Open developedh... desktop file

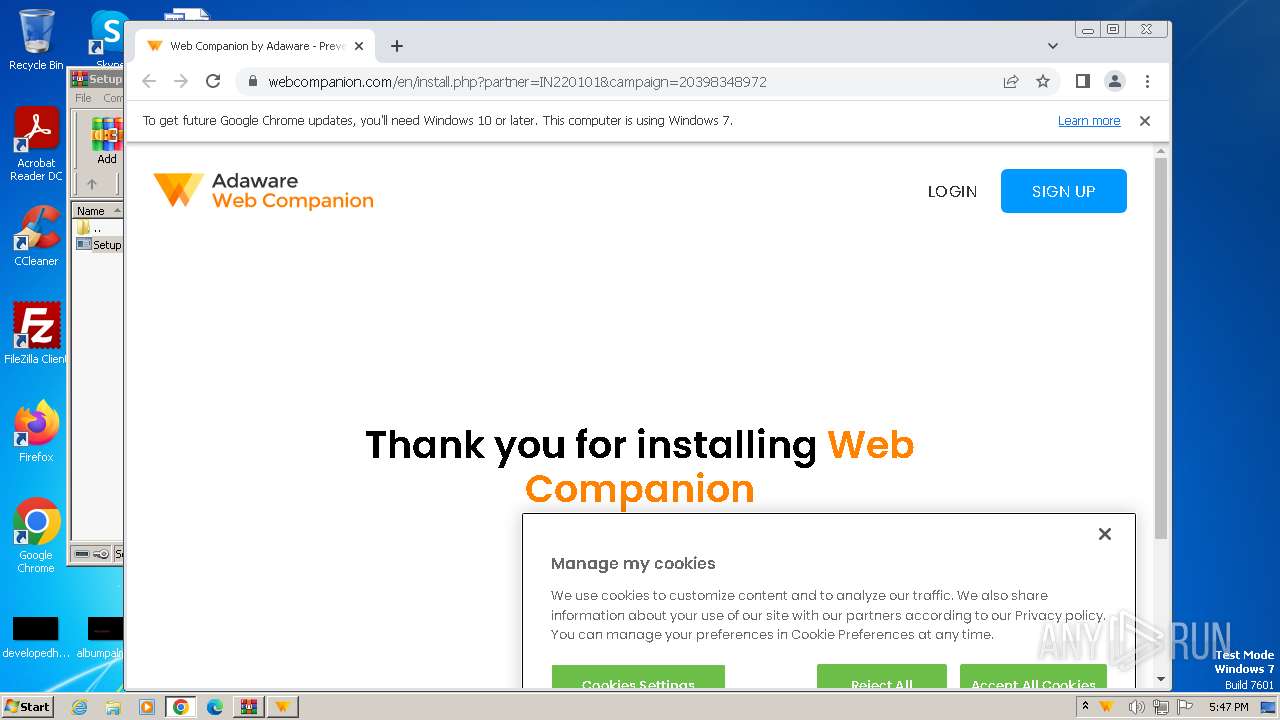(36, 638)
